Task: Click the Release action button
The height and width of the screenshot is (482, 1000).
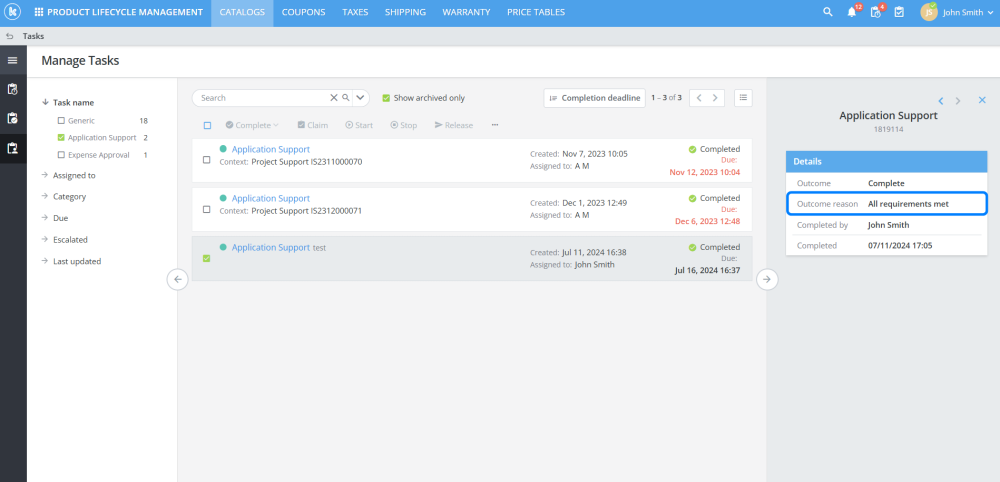Action: pyautogui.click(x=453, y=125)
